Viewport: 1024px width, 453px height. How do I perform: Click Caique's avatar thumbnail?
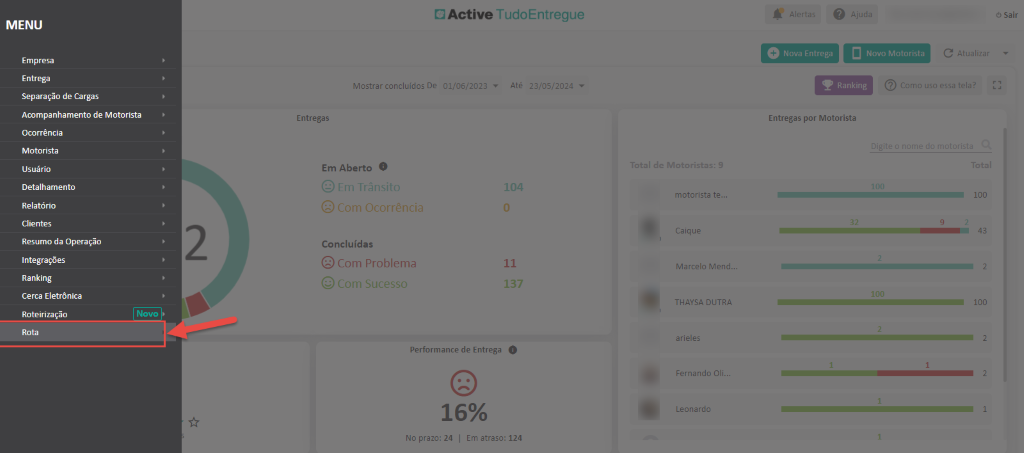point(648,228)
